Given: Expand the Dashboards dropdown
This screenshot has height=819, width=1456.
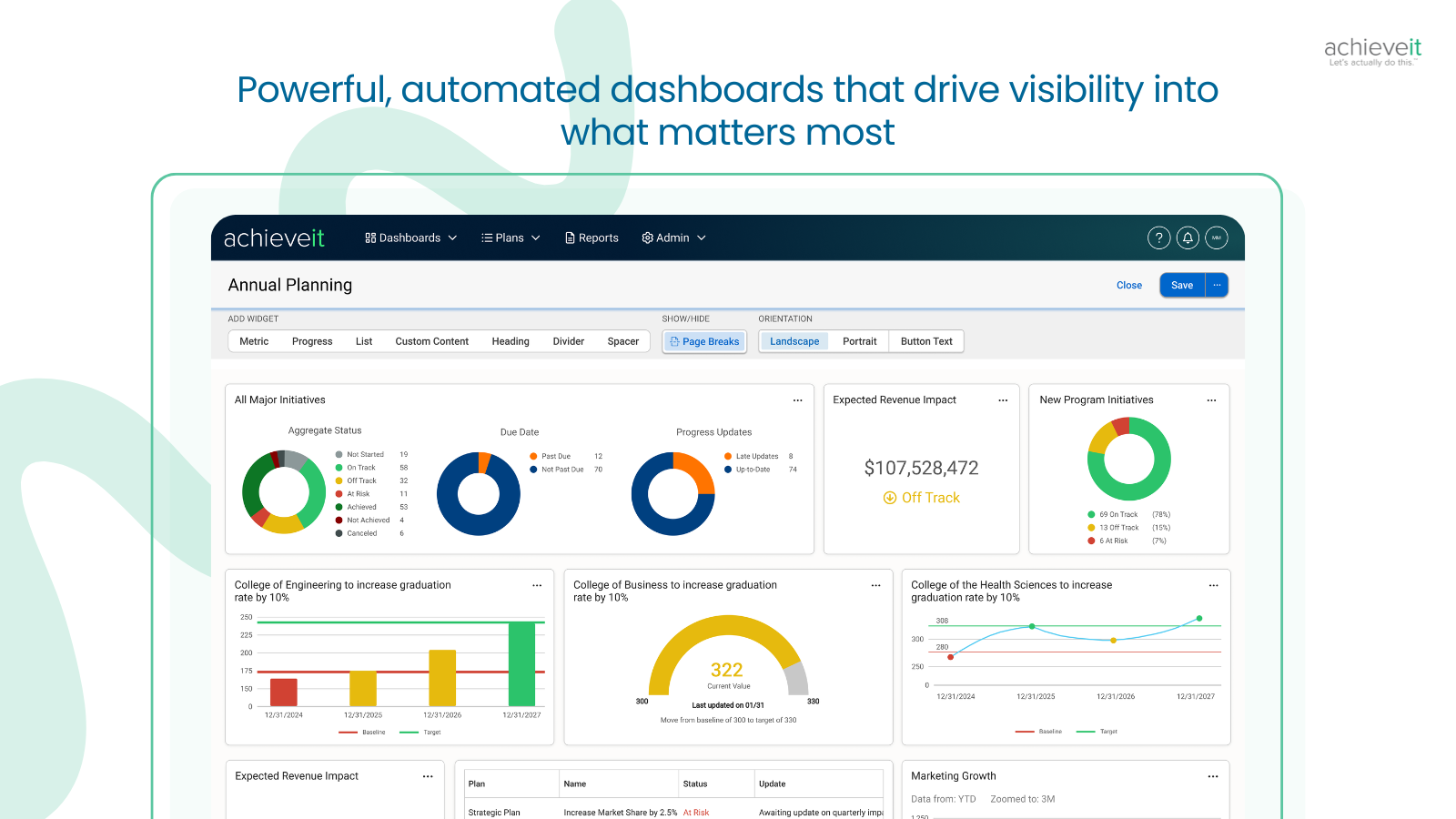Looking at the screenshot, I should coord(410,238).
